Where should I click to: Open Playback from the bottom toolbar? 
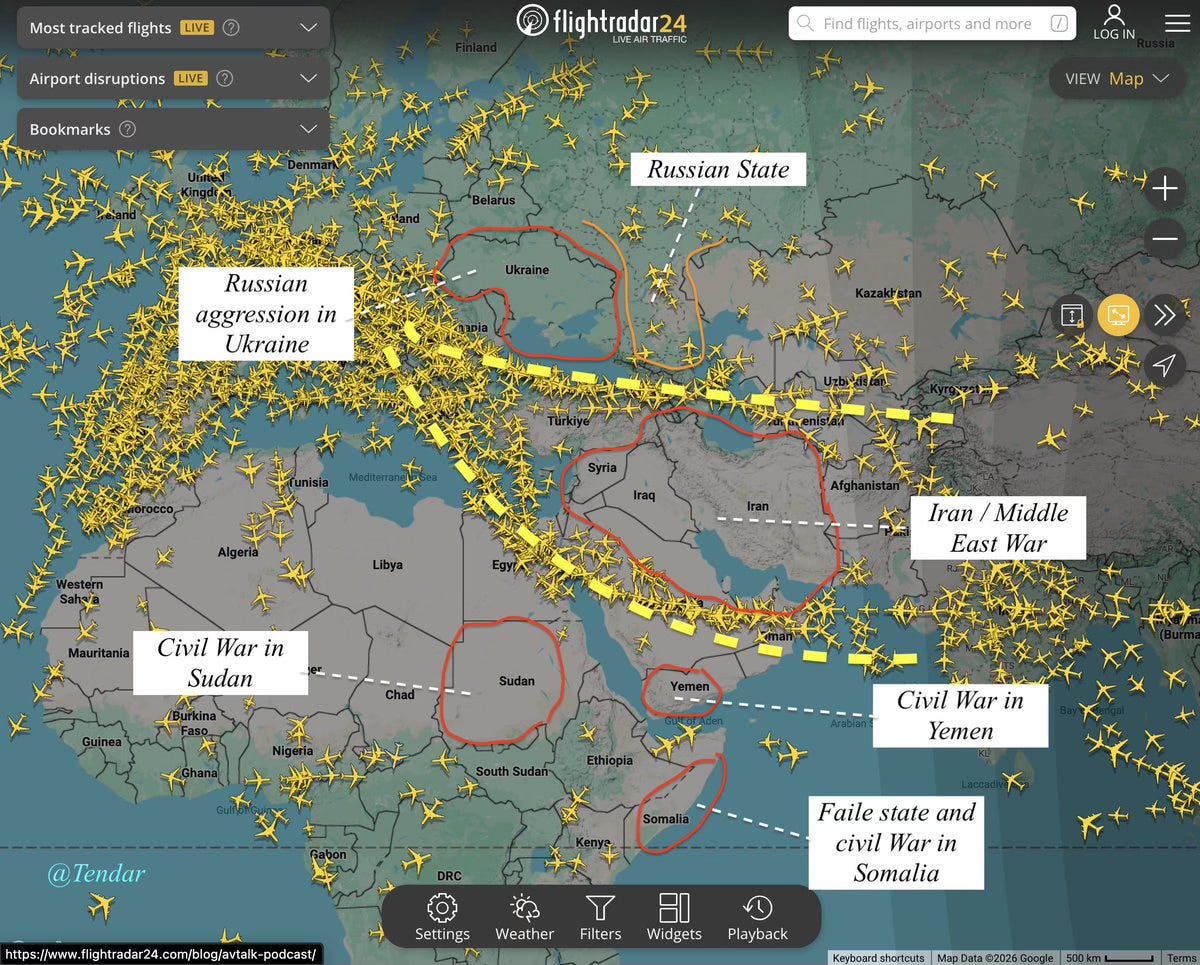point(757,918)
